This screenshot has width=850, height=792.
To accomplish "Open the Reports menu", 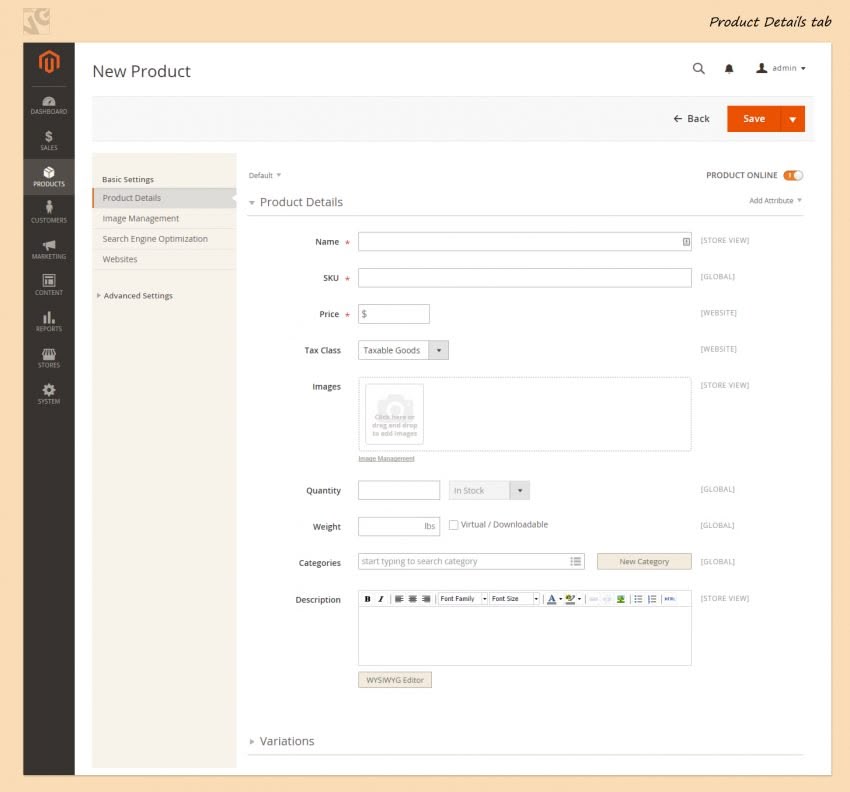I will 49,321.
